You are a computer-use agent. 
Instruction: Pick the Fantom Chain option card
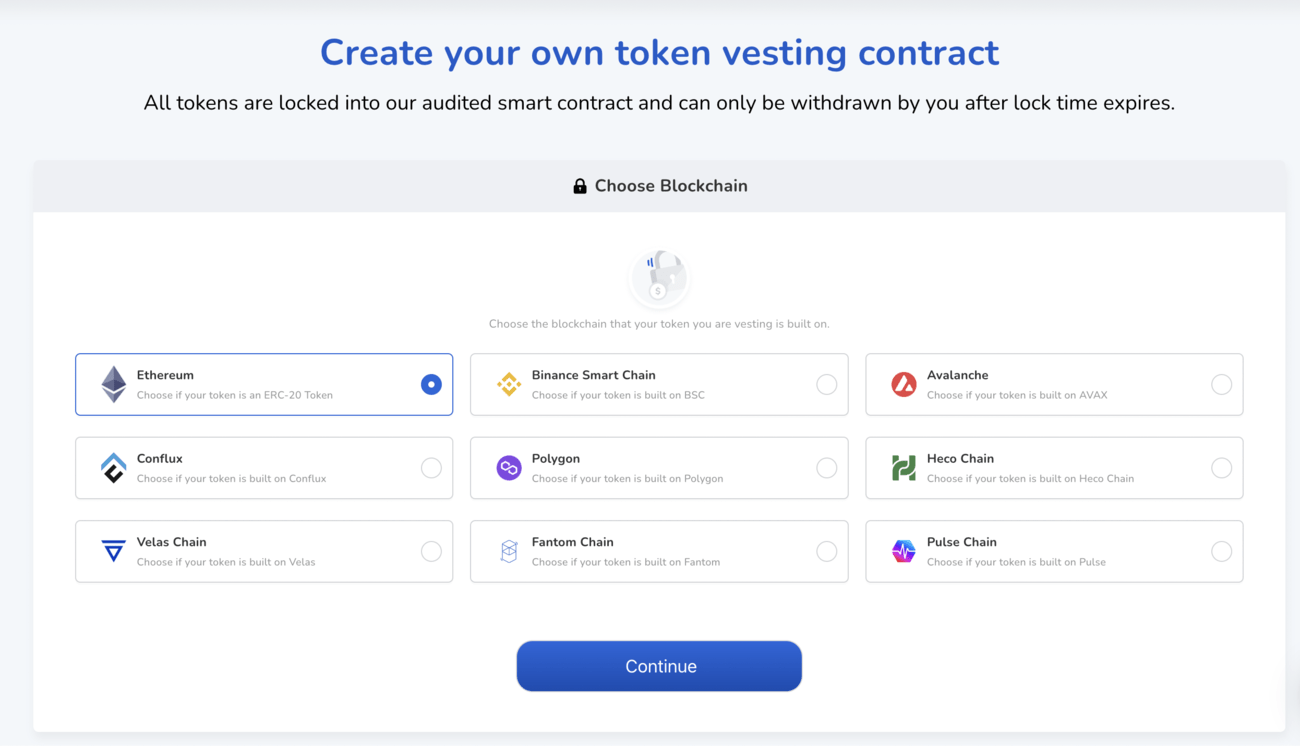pos(659,551)
